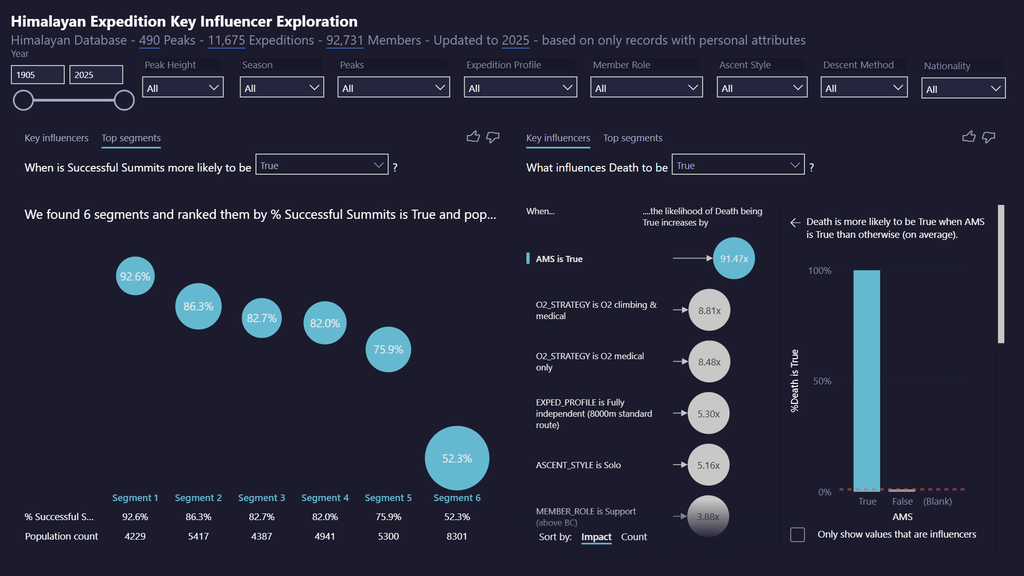Viewport: 1024px width, 576px height.
Task: Expand the Nationality dropdown
Action: [963, 88]
